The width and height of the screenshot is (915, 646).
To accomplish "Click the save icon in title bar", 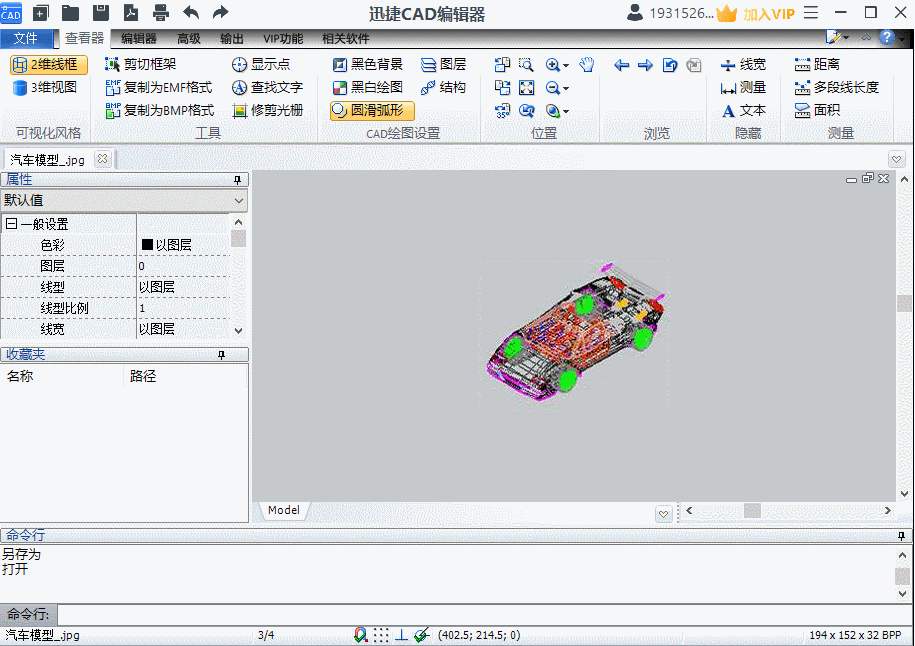I will [x=101, y=13].
